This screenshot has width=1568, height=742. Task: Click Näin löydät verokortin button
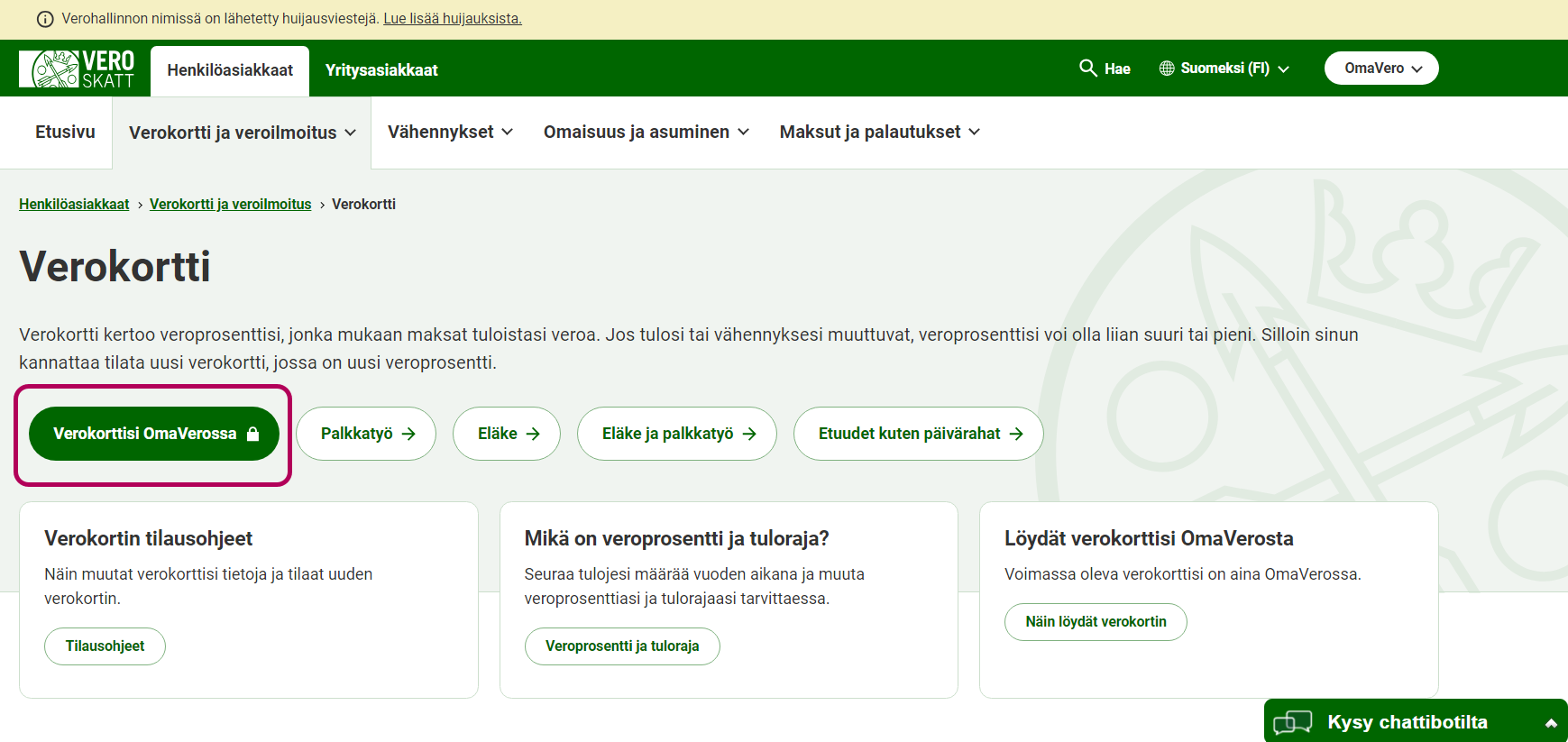(x=1096, y=622)
